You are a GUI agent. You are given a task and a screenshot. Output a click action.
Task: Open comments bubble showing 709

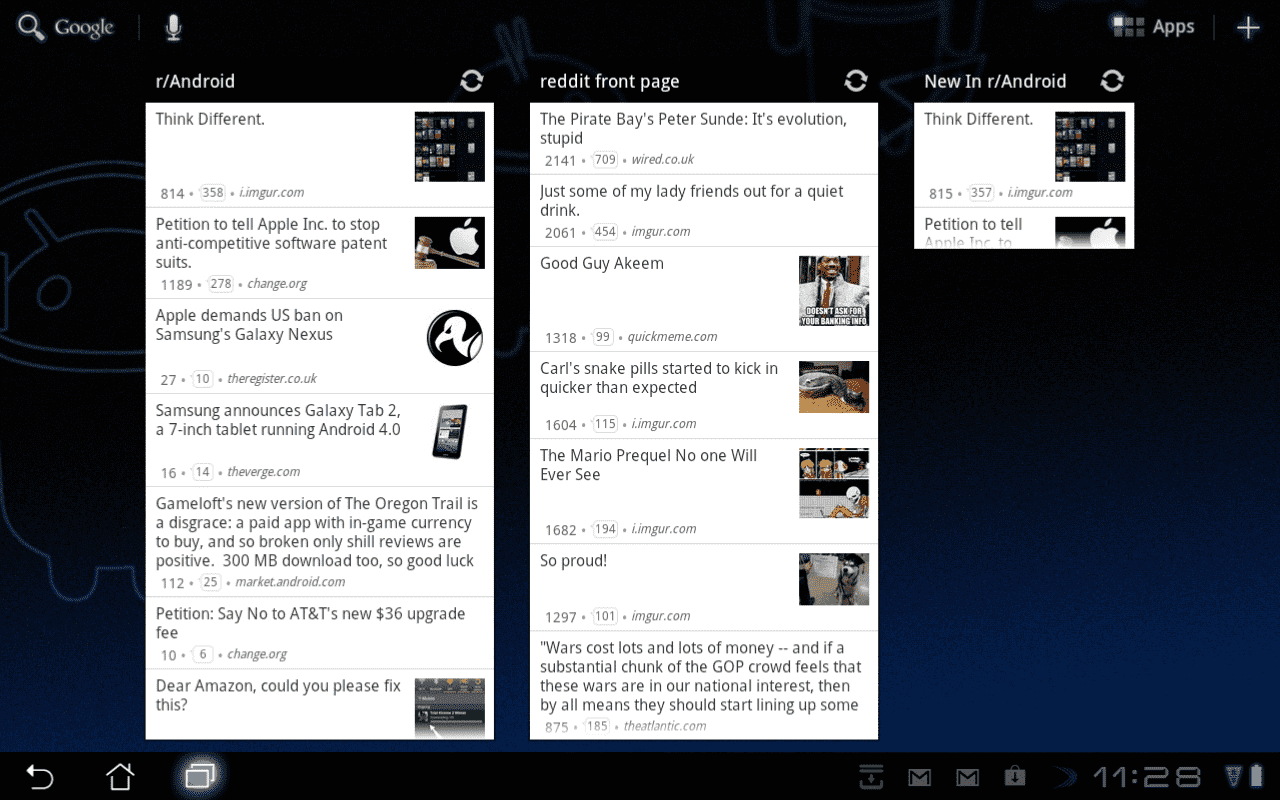[604, 160]
